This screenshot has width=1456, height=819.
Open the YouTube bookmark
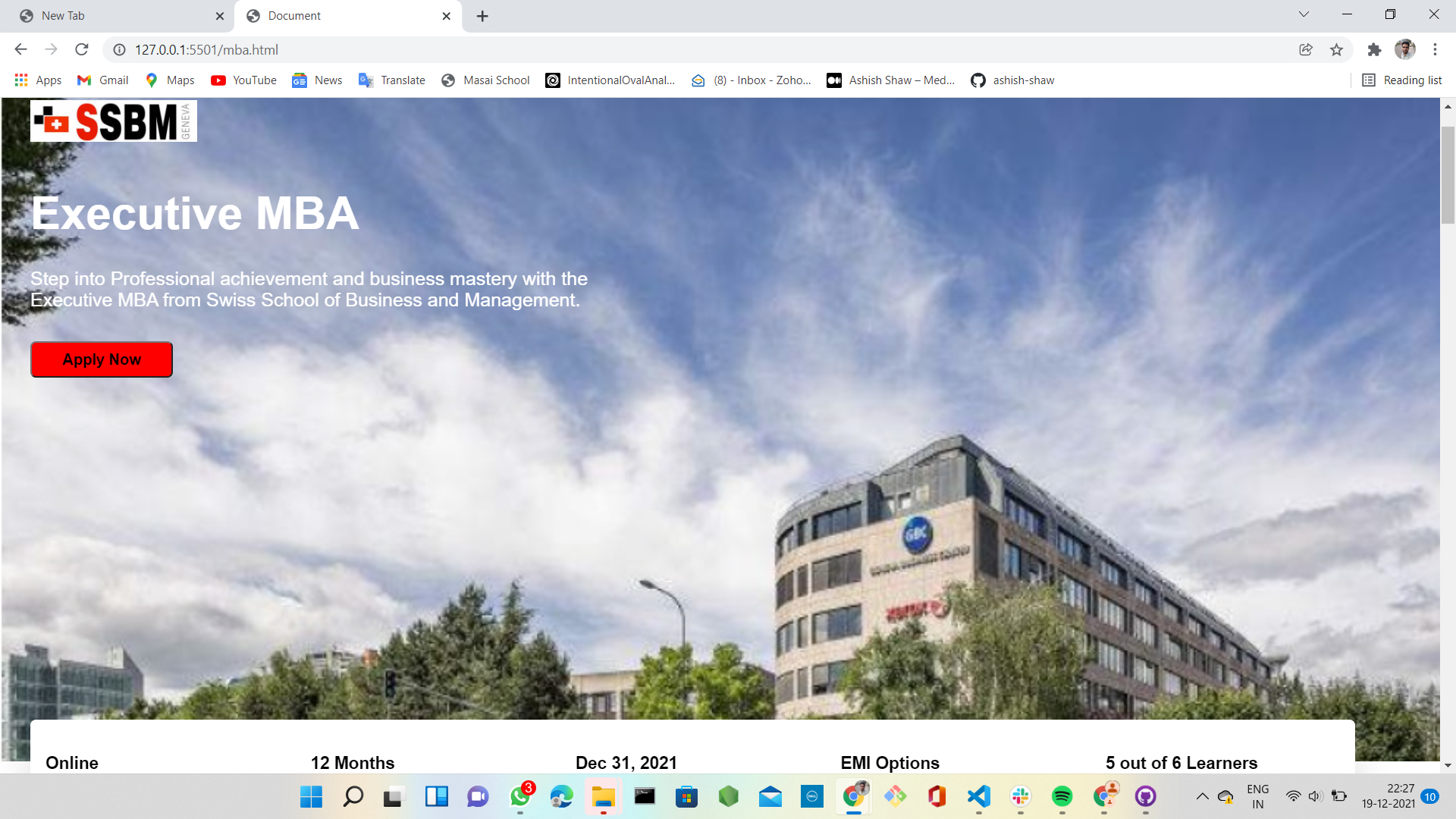point(243,80)
